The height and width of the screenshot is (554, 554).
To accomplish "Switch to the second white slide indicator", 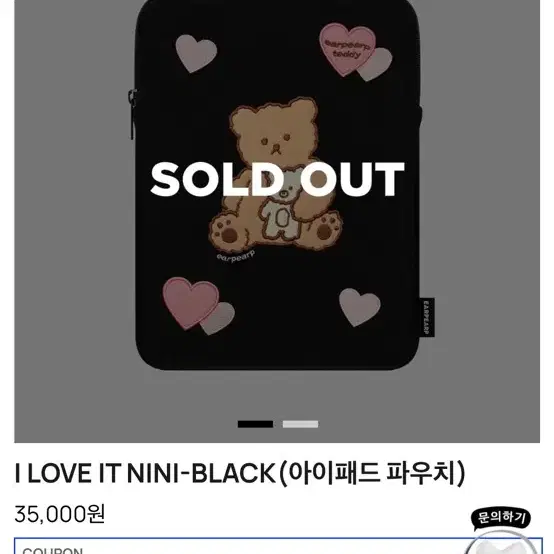I will click(300, 424).
